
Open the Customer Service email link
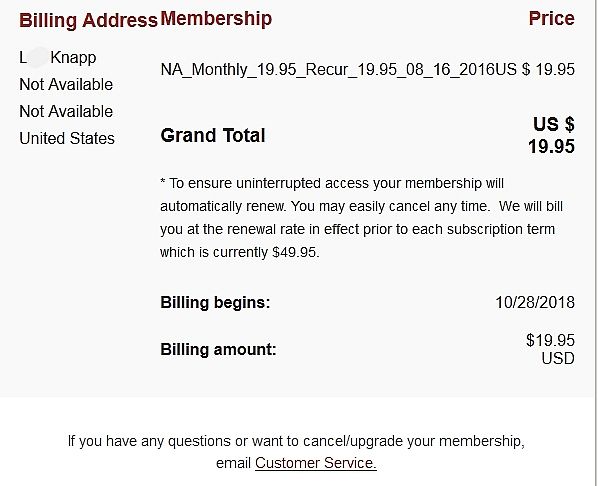click(316, 463)
